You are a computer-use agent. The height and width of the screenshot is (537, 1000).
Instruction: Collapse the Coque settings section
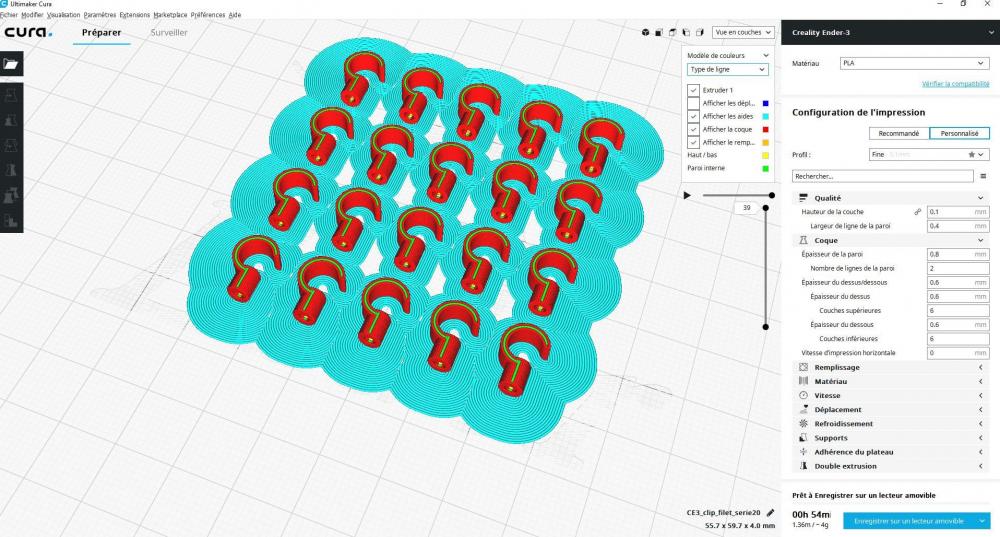(980, 240)
